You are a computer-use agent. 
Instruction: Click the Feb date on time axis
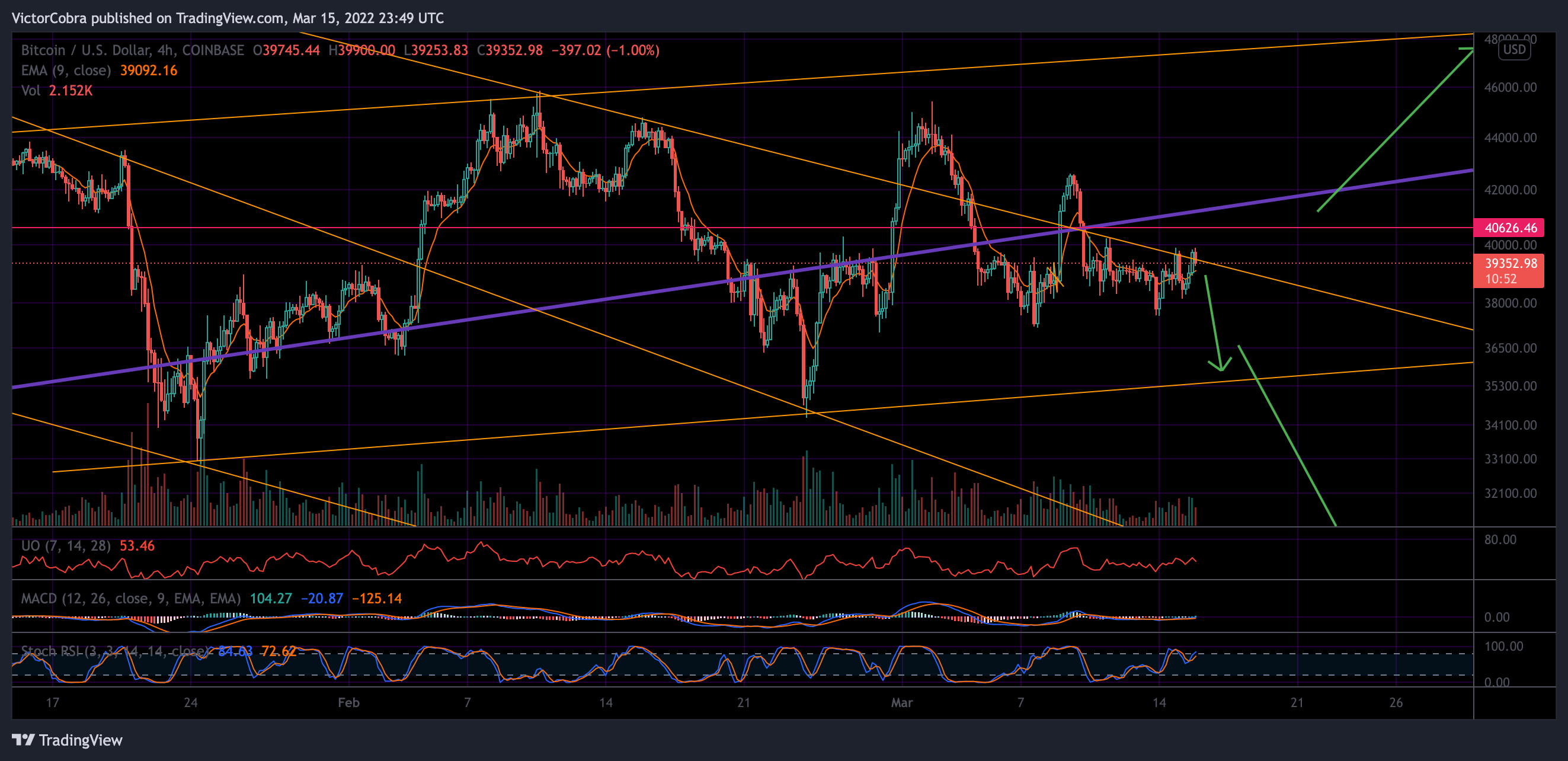click(x=349, y=702)
